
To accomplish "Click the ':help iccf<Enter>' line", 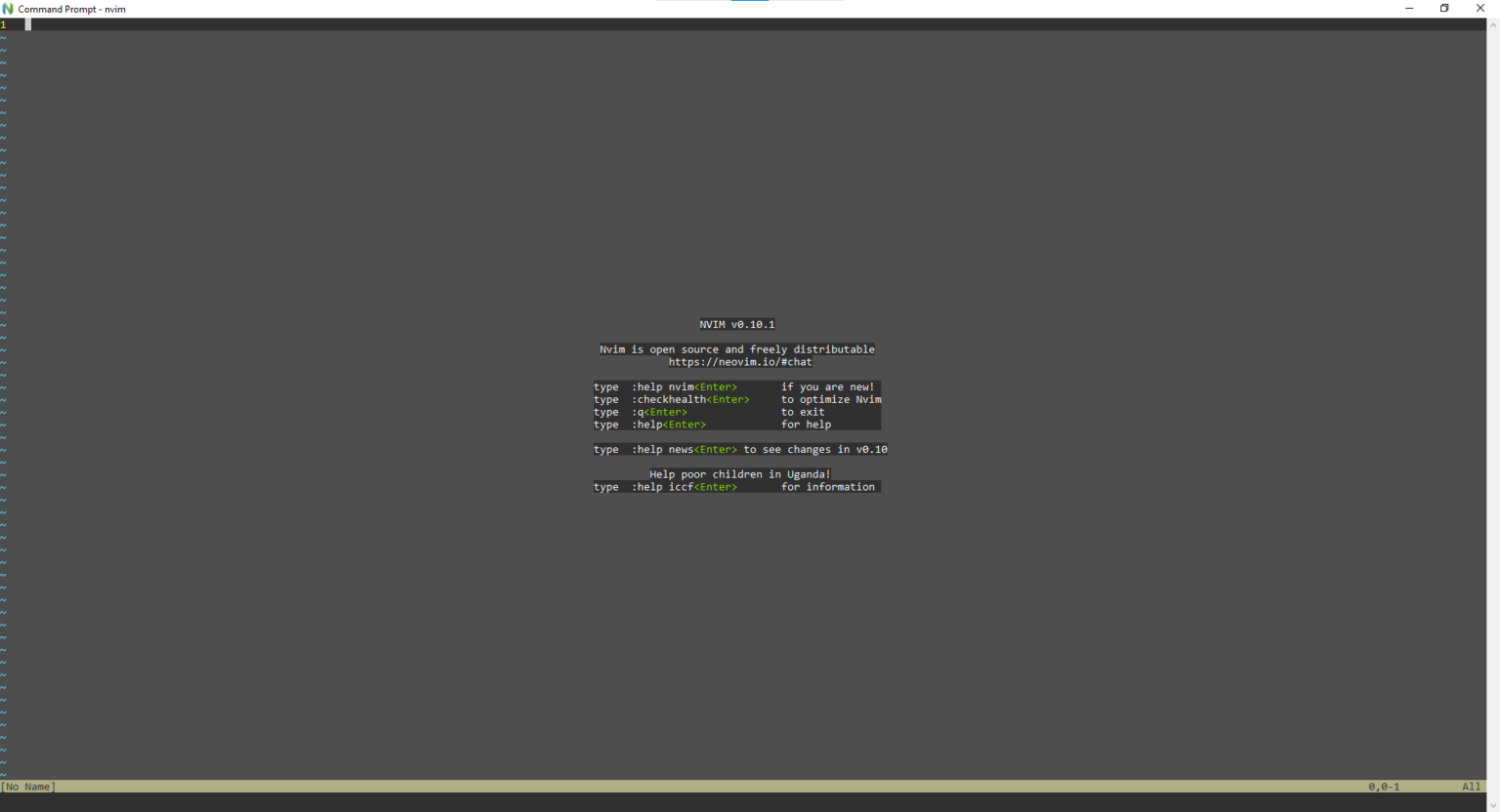I will (737, 487).
